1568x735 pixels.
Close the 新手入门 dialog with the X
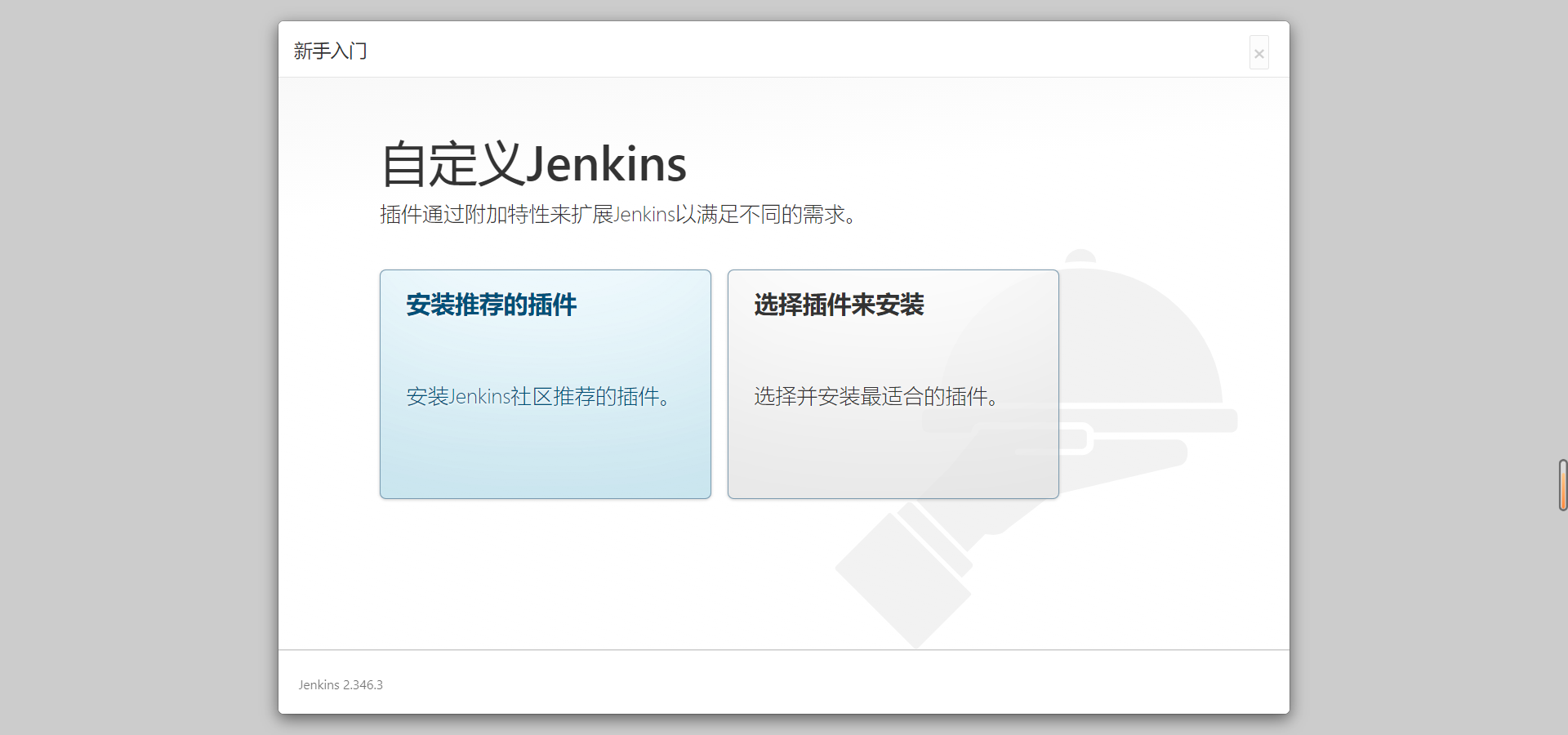click(x=1259, y=53)
